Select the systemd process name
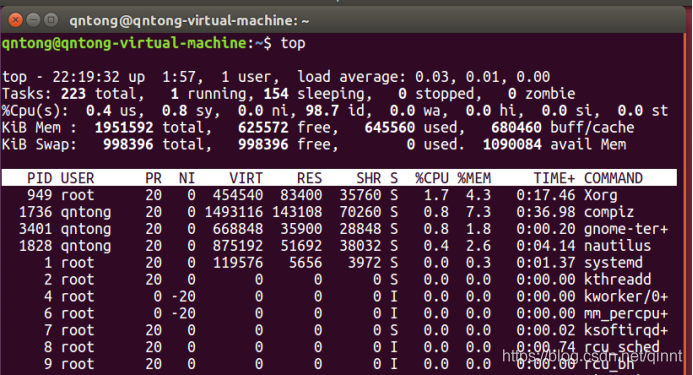 [x=613, y=263]
